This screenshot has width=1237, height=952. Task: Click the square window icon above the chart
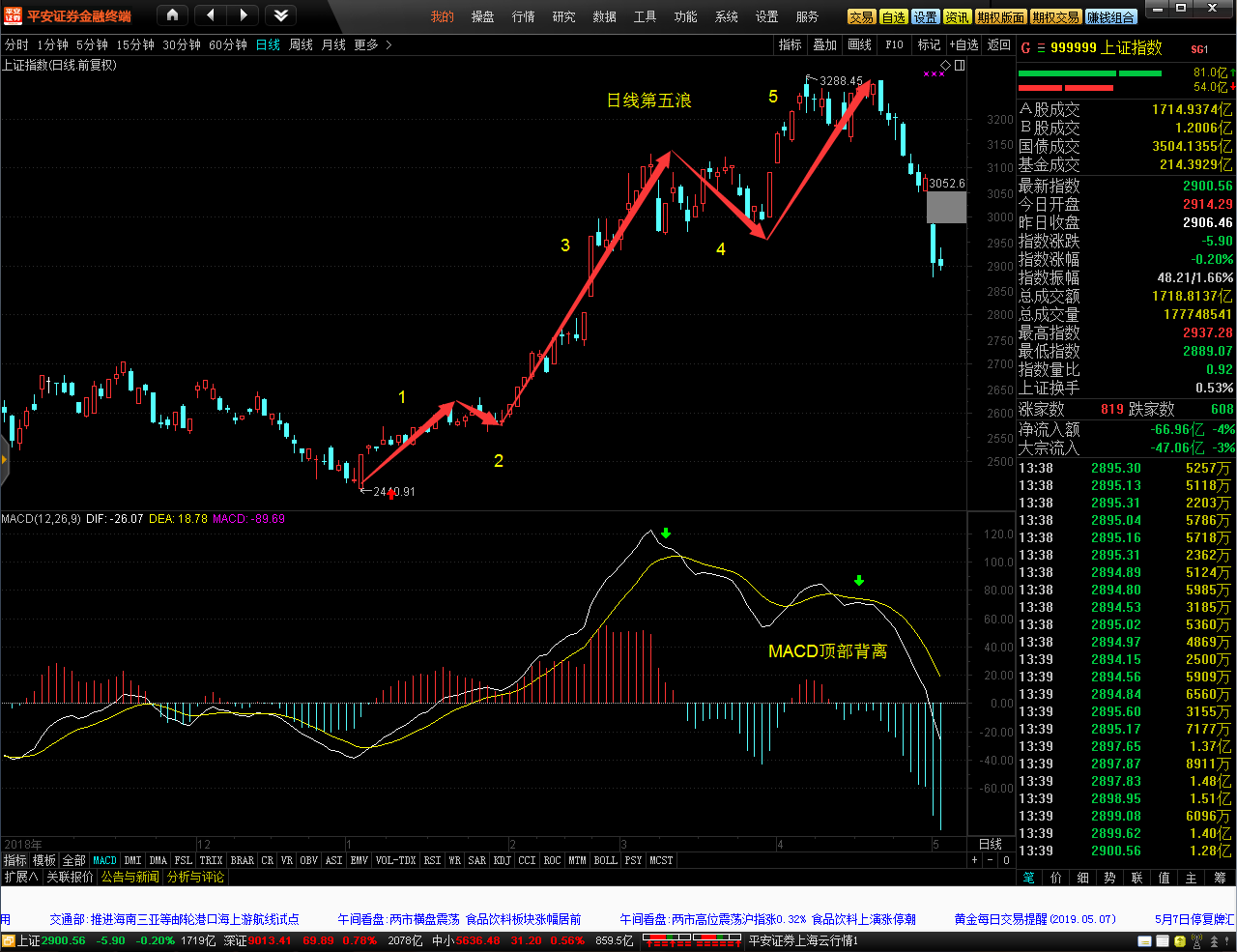click(x=960, y=66)
